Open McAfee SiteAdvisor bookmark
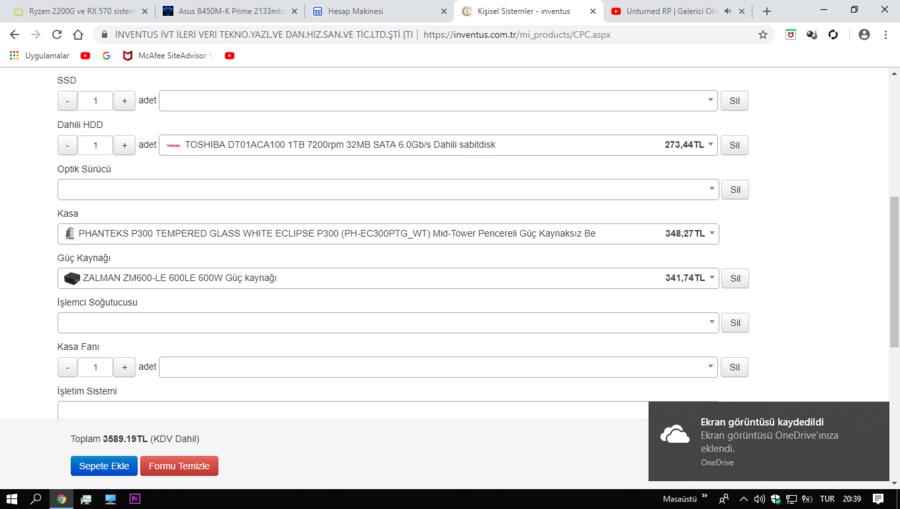The image size is (900, 509). (x=167, y=56)
